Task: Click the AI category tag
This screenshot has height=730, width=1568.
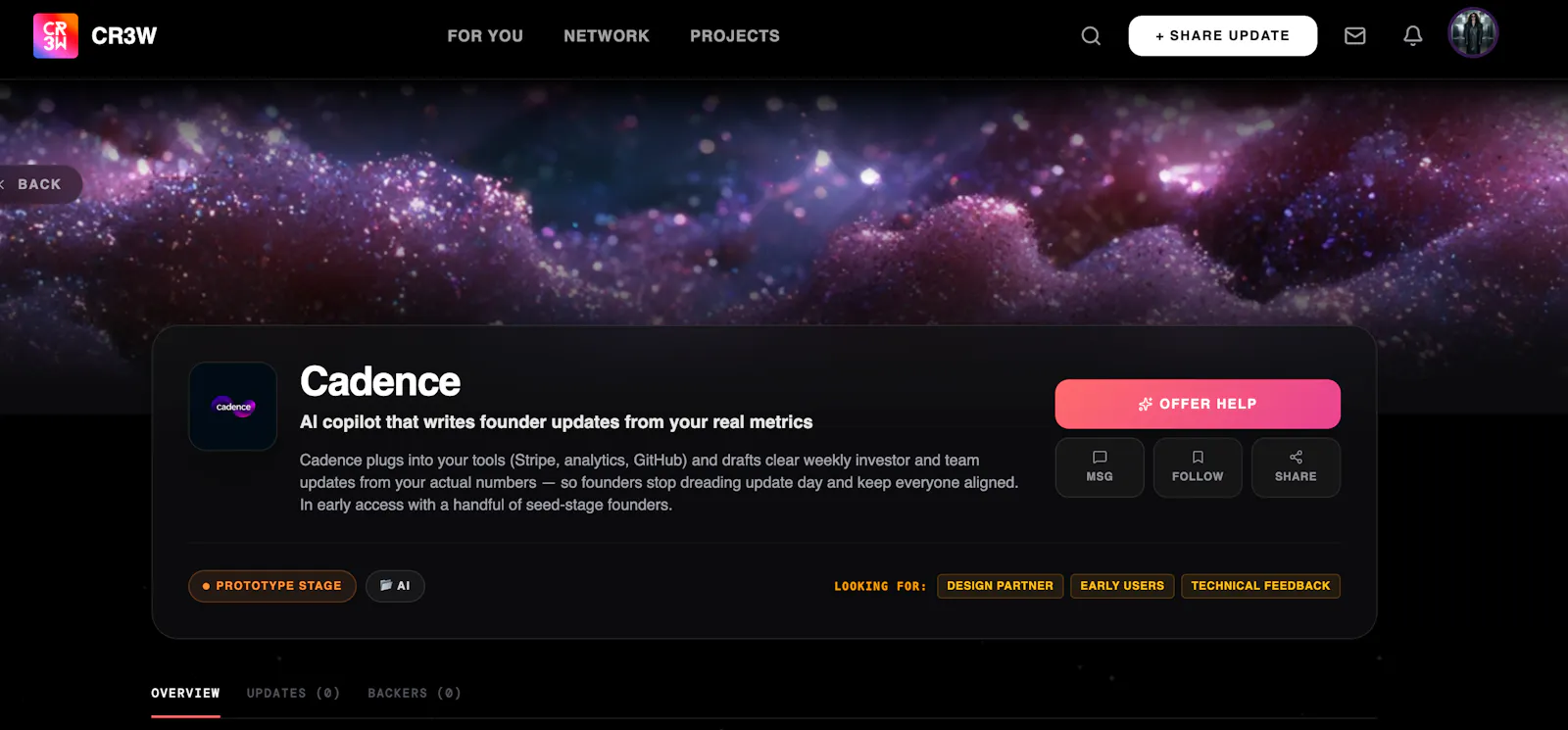Action: [395, 586]
